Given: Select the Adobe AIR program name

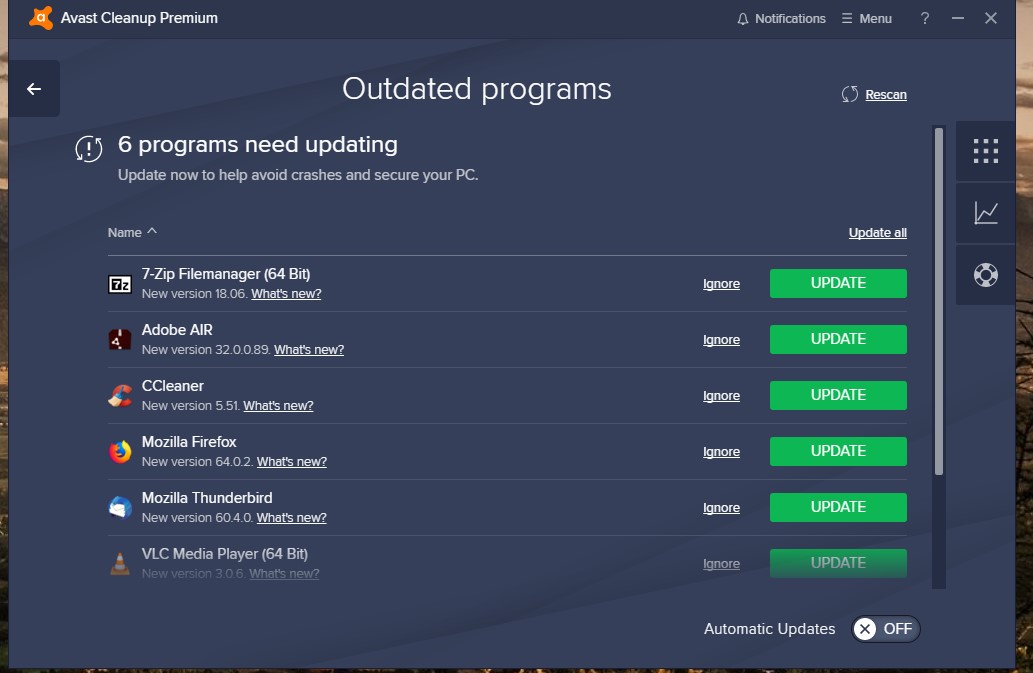Looking at the screenshot, I should click(177, 330).
